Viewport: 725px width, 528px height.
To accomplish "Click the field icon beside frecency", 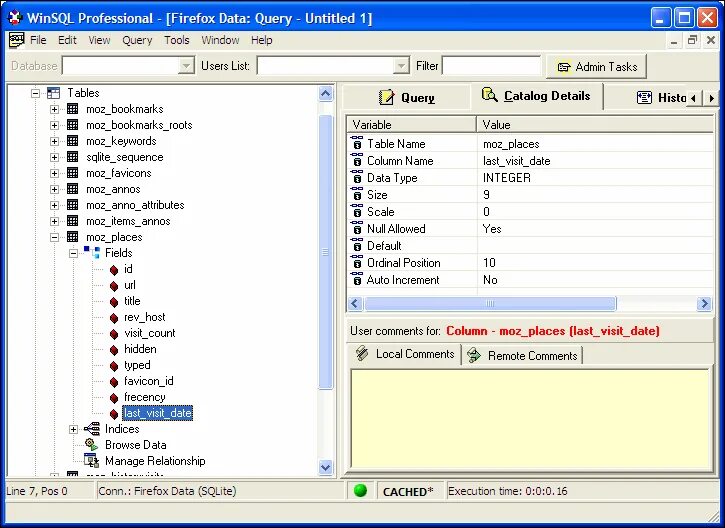I will tap(114, 398).
